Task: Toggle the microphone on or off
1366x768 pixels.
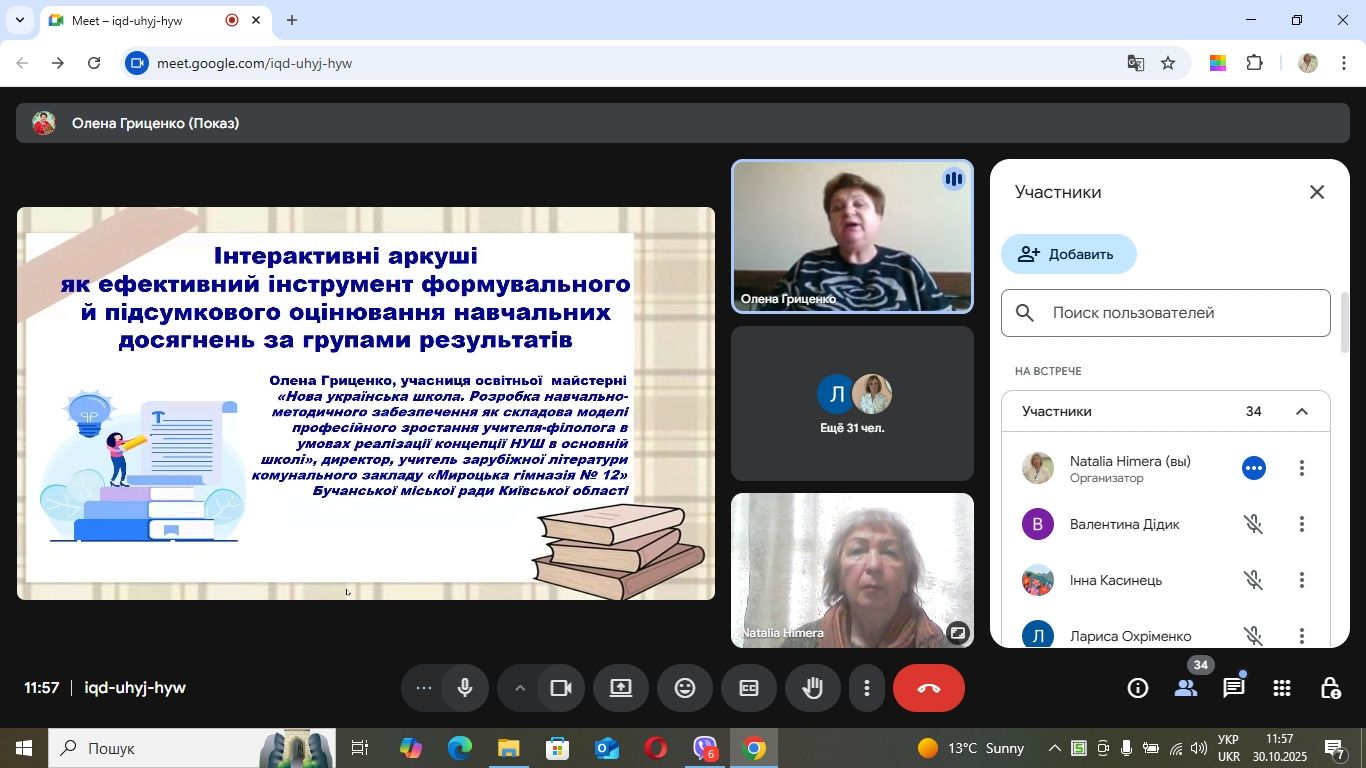Action: point(465,688)
